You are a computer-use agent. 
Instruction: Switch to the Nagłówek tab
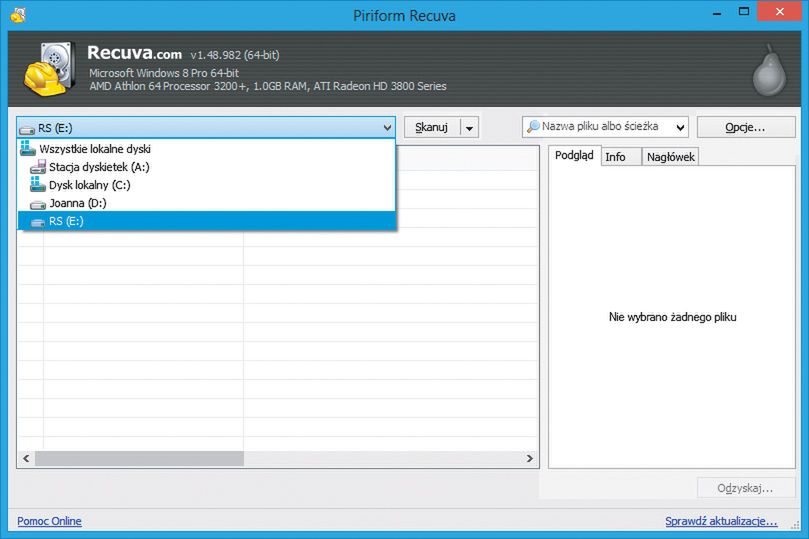(x=670, y=157)
